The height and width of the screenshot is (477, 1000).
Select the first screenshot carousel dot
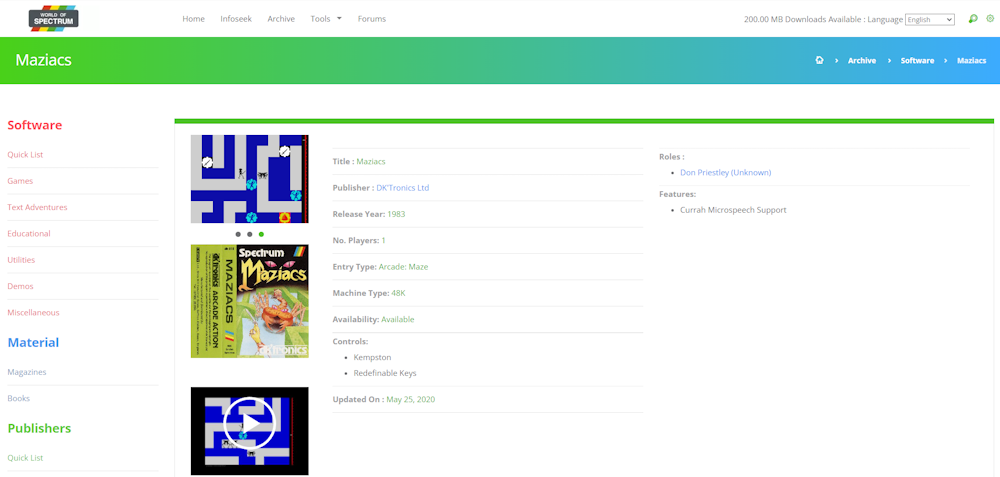tap(238, 234)
